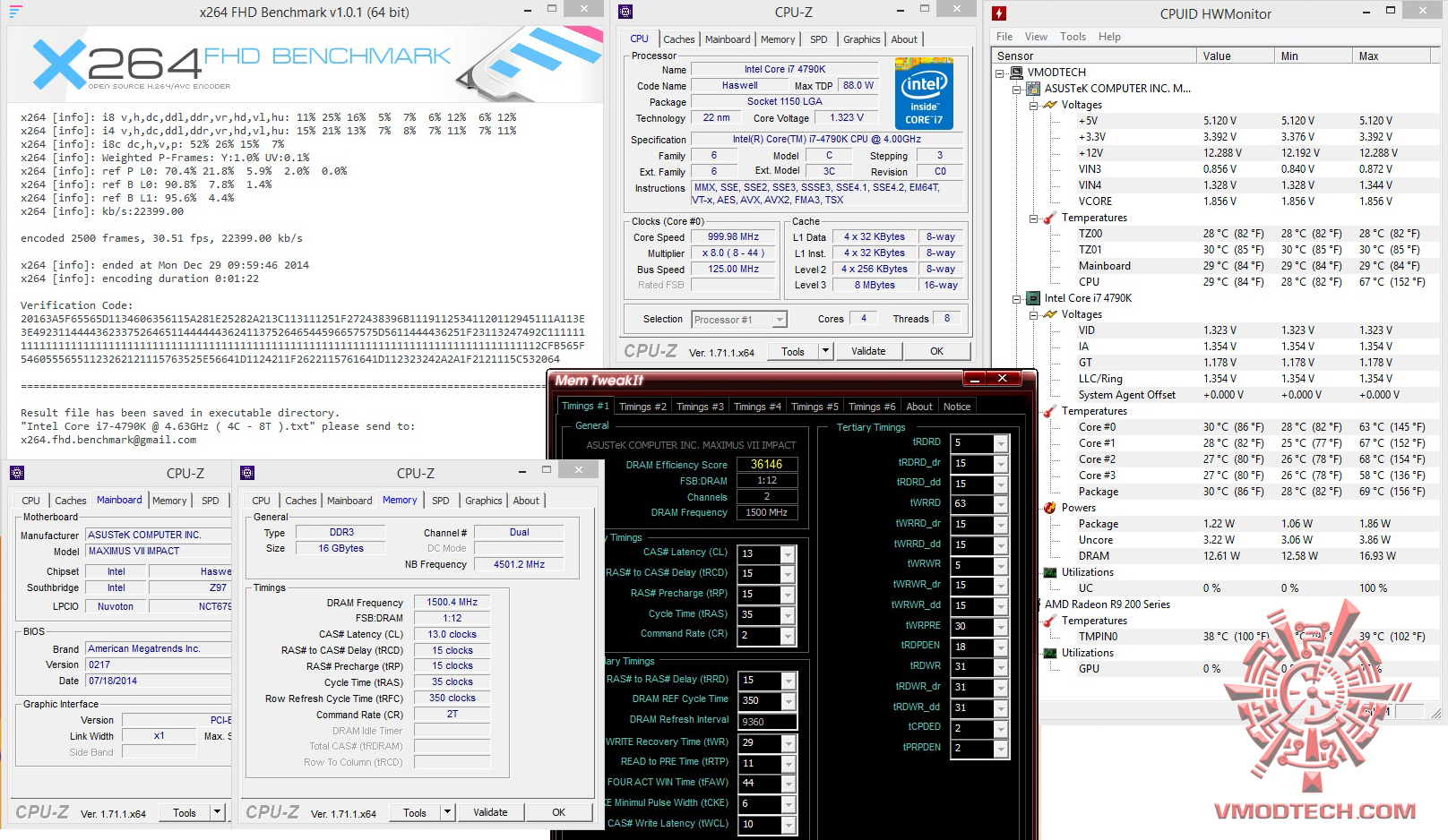Click Validate in the CPU-Z processor window
The image size is (1448, 840).
[868, 351]
